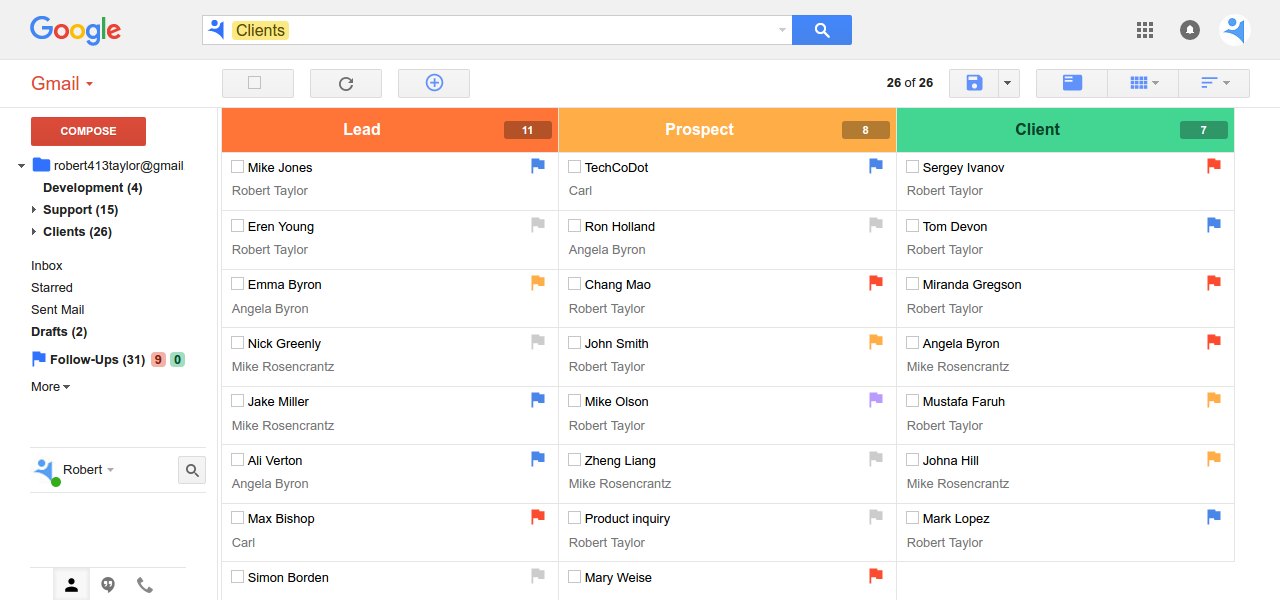
Task: Click the orange flag on John Smith
Action: (876, 342)
